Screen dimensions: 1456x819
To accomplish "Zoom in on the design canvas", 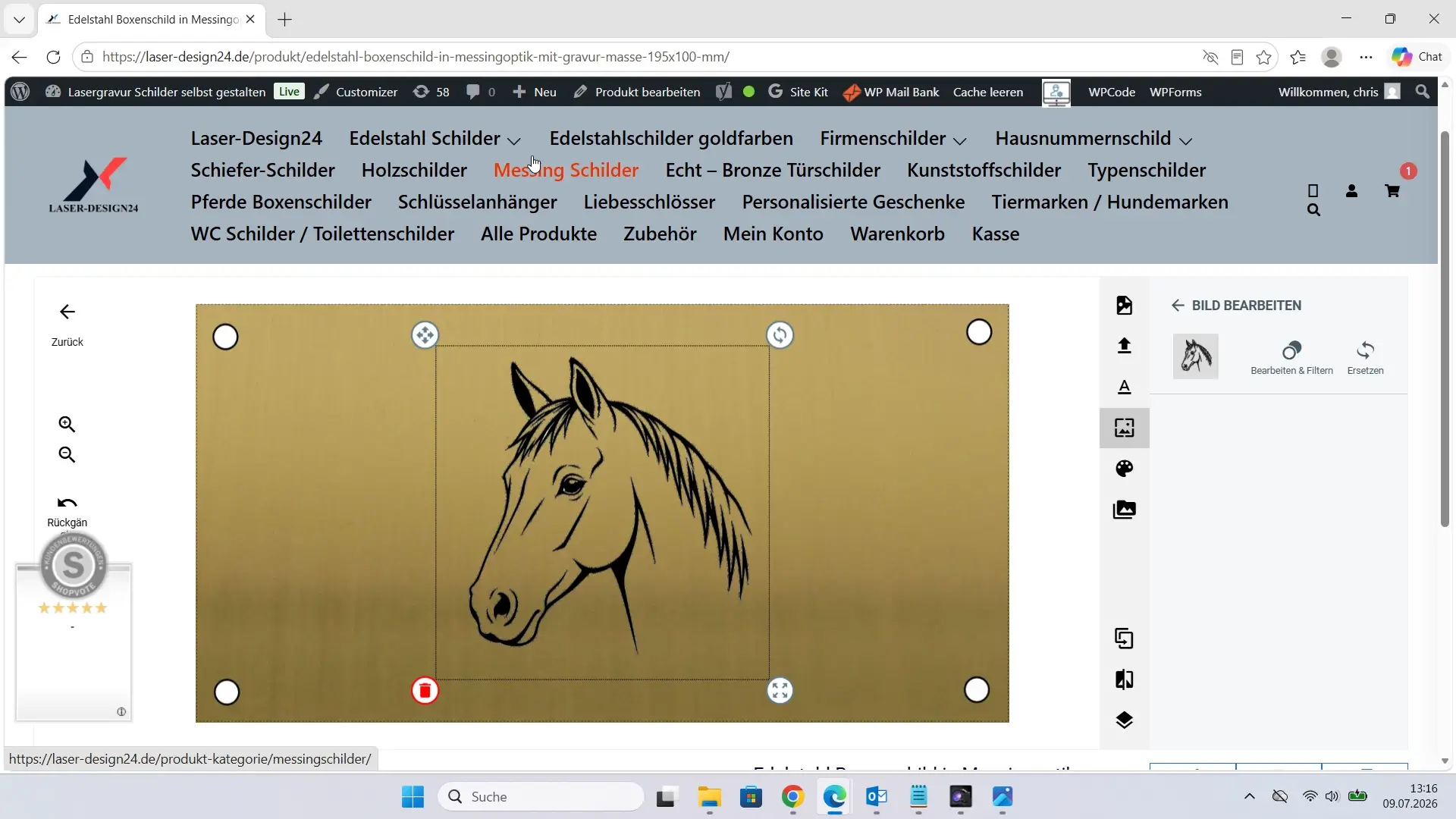I will pos(67,424).
